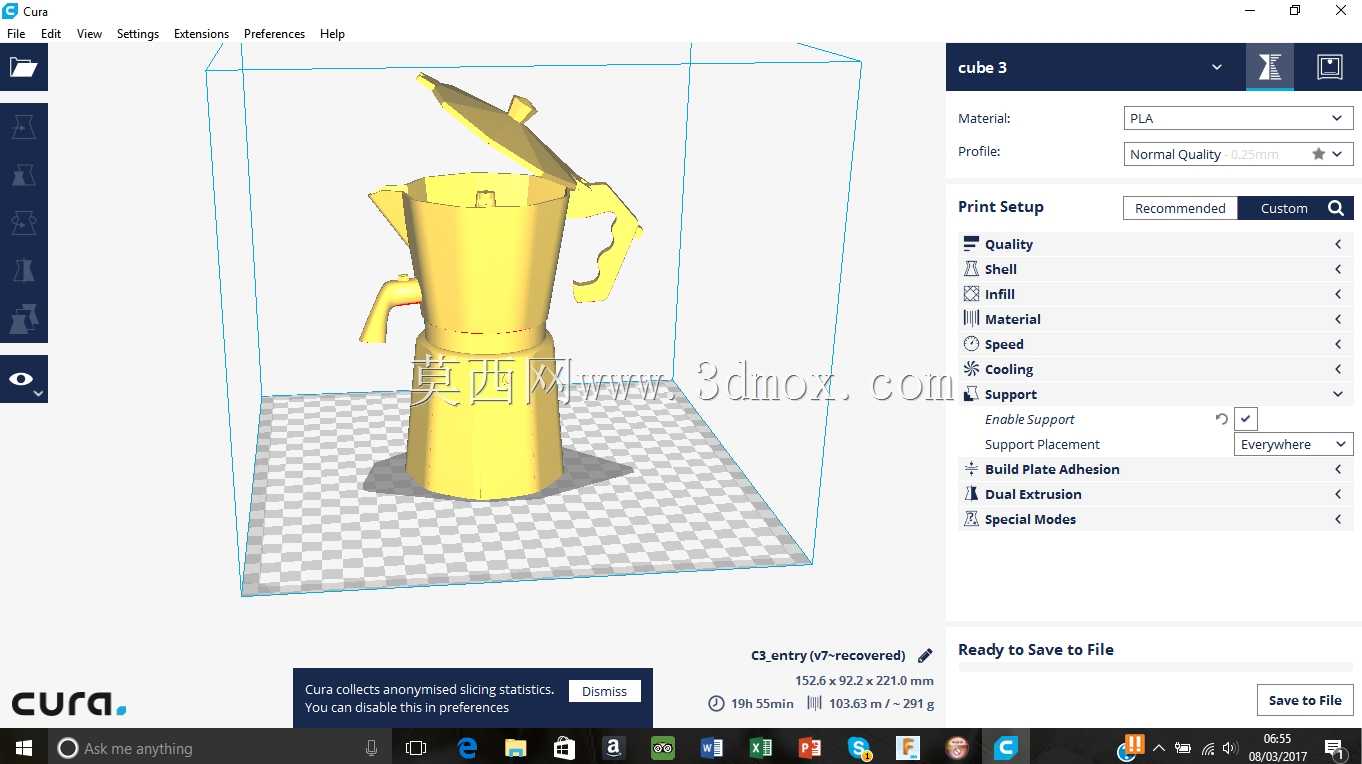Screen dimensions: 1362x764
Task: Open file with the folder icon
Action: [x=23, y=67]
